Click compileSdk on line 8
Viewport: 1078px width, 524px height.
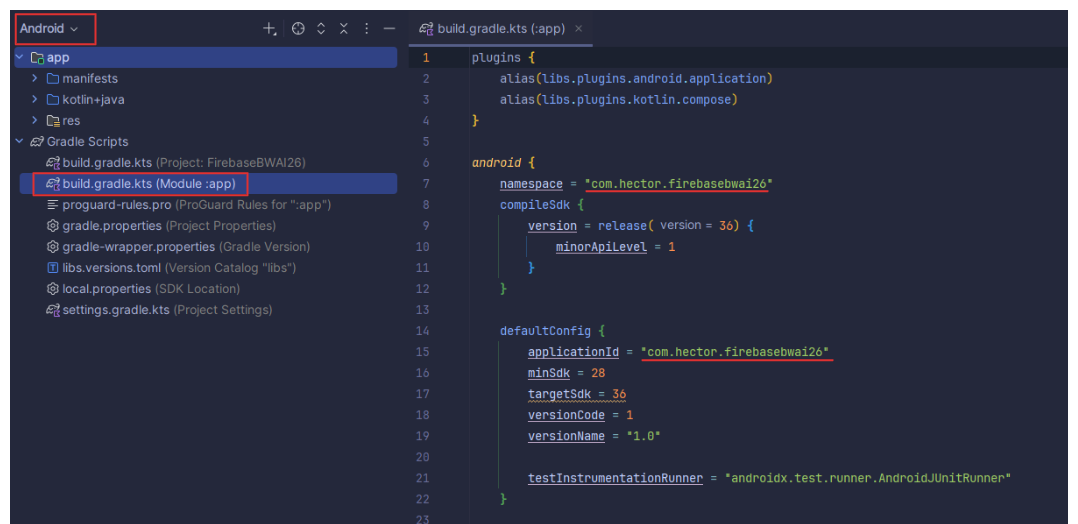coord(535,205)
